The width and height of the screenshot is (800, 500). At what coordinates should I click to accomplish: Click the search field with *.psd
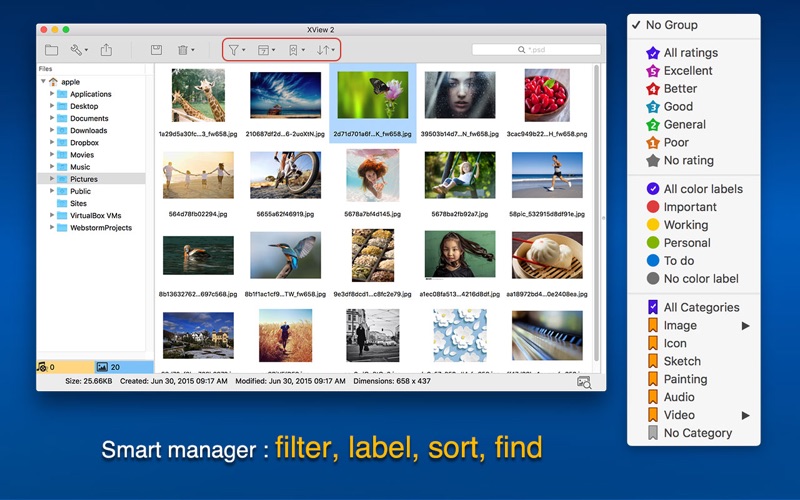pyautogui.click(x=536, y=49)
